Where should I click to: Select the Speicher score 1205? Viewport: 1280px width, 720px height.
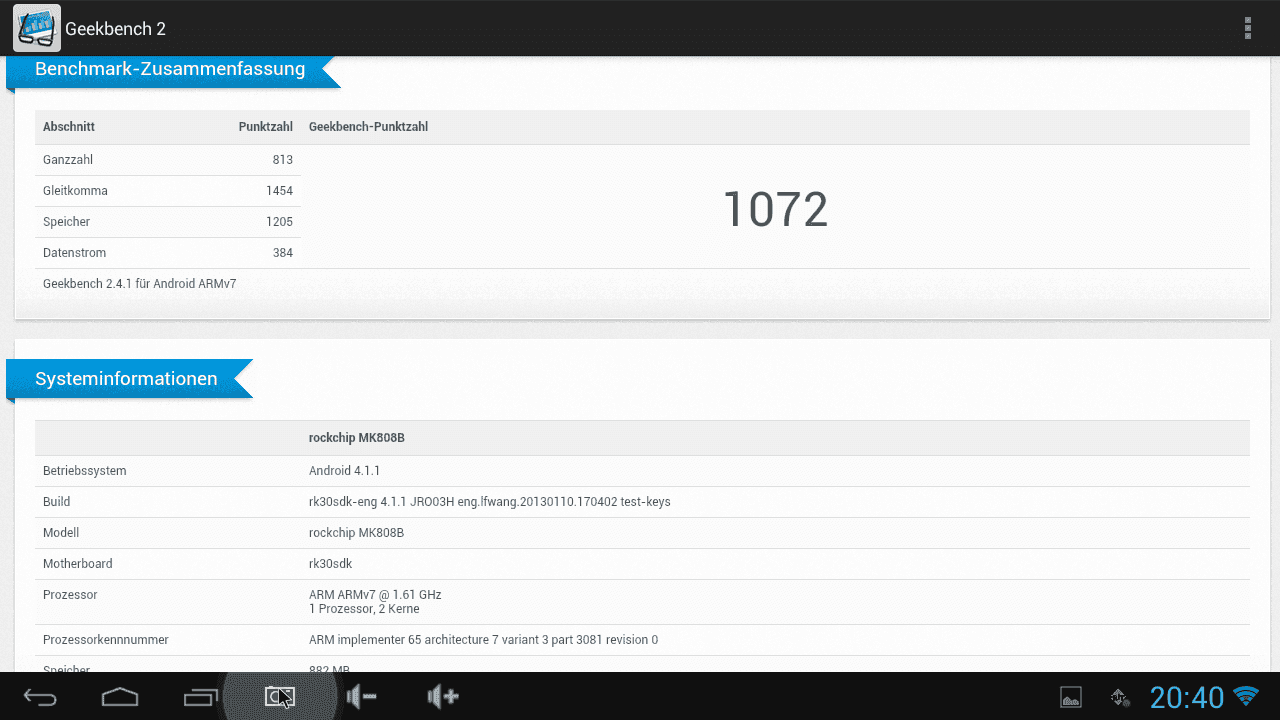click(280, 222)
